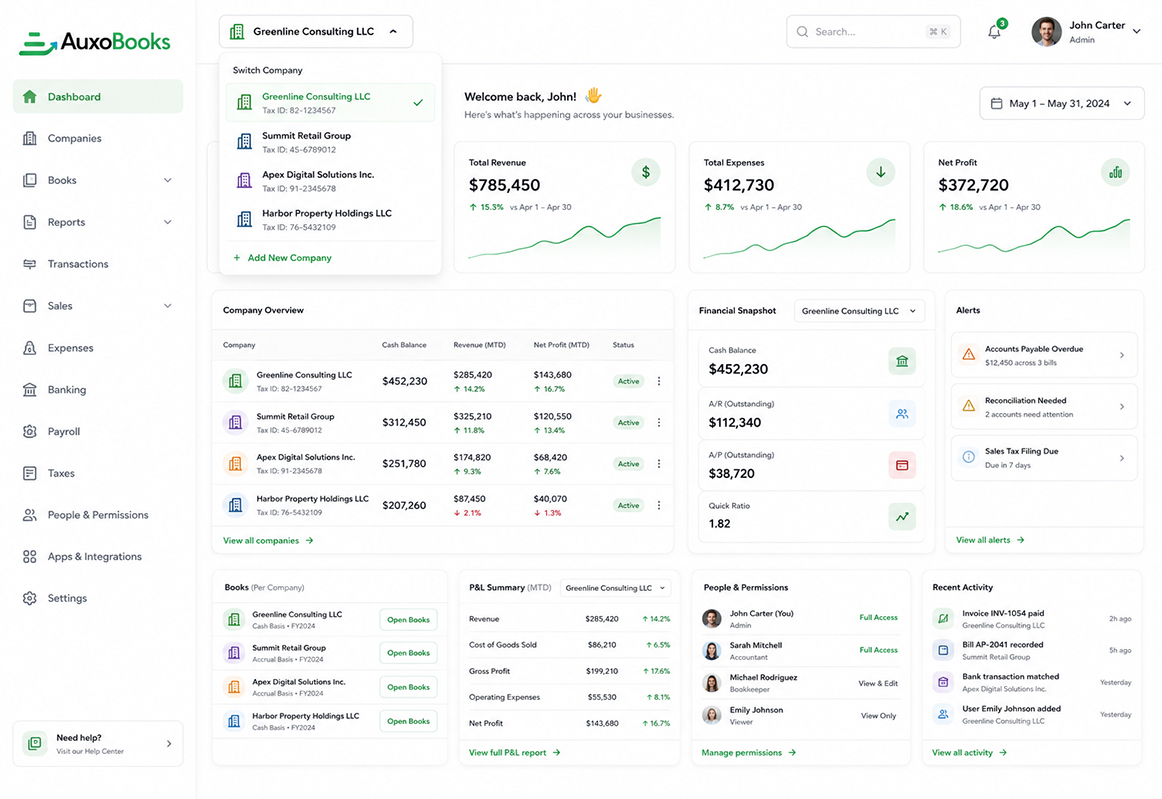The width and height of the screenshot is (1162, 799).
Task: Open People & Permissions in sidebar
Action: tap(98, 515)
